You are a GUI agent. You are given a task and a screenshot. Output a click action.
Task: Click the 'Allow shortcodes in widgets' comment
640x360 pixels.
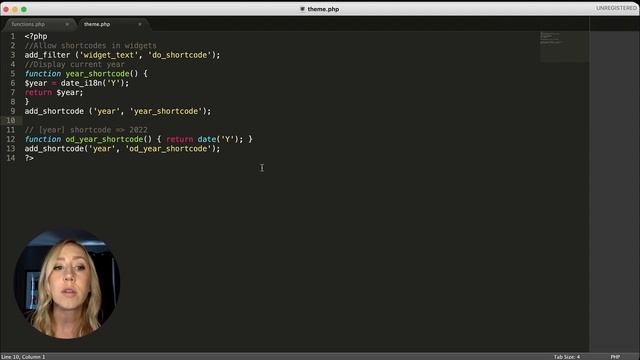[91, 46]
